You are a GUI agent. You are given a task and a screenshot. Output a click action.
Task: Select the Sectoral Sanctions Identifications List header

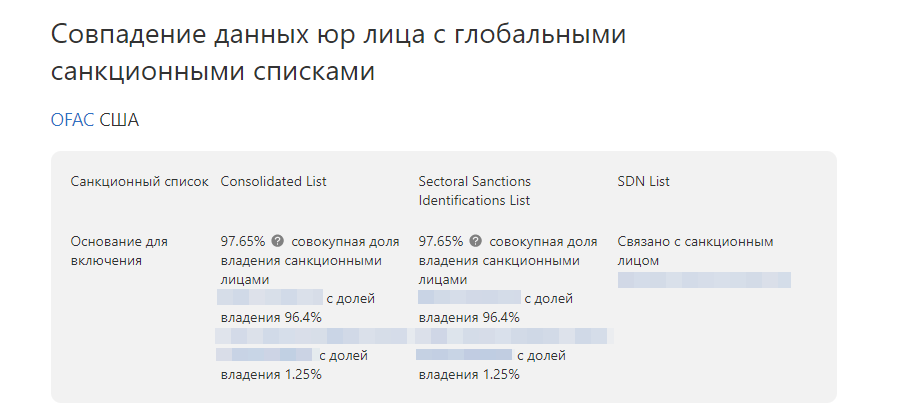point(474,191)
